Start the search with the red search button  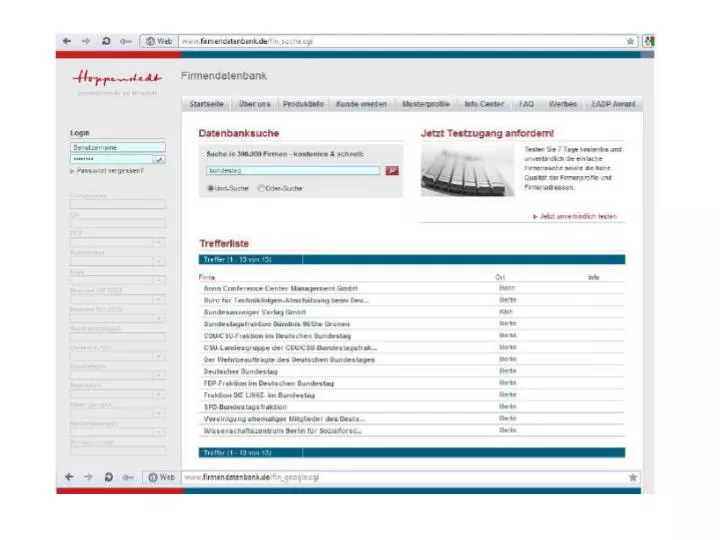point(392,171)
